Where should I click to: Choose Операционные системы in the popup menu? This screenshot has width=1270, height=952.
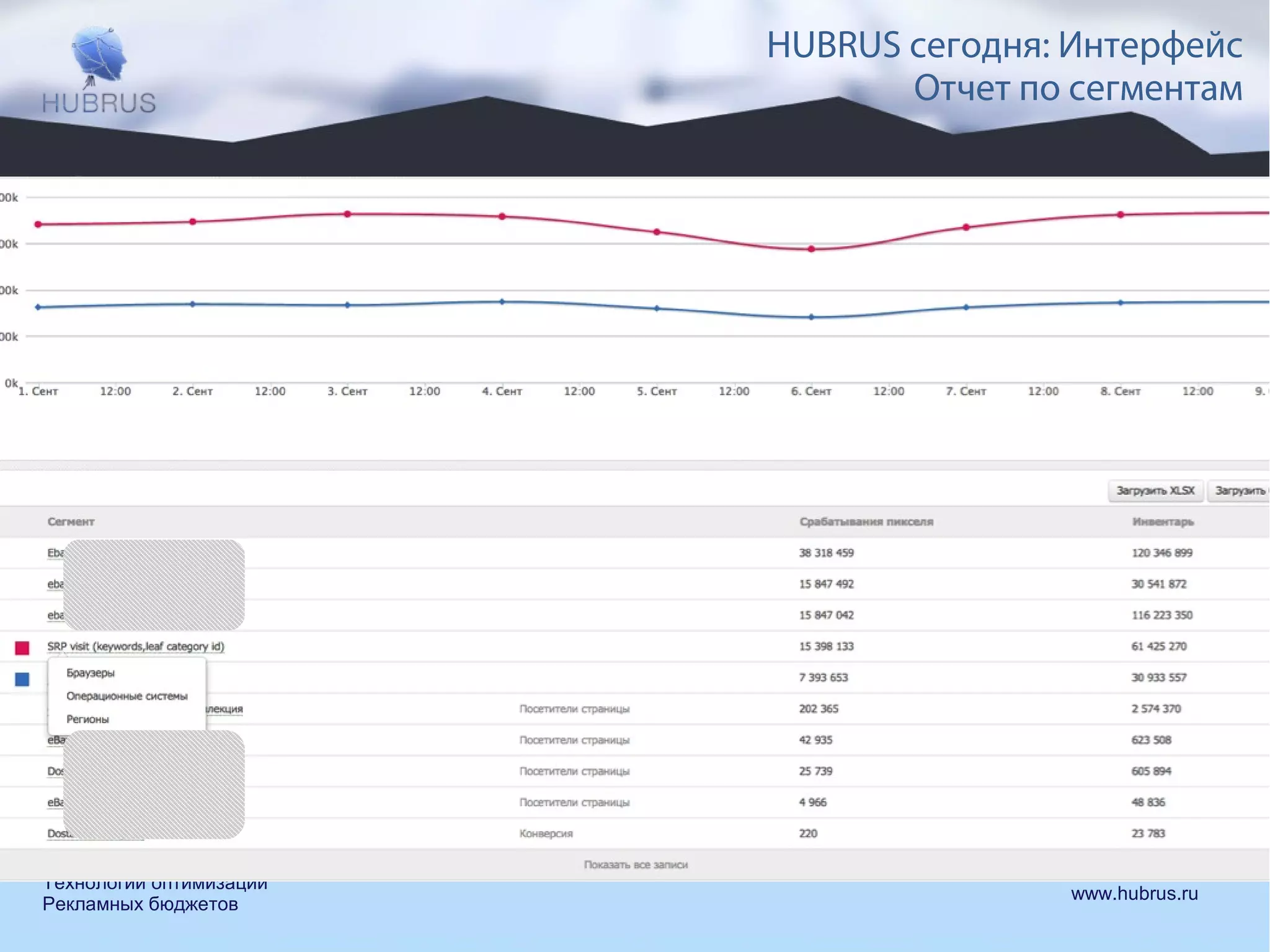pyautogui.click(x=127, y=696)
